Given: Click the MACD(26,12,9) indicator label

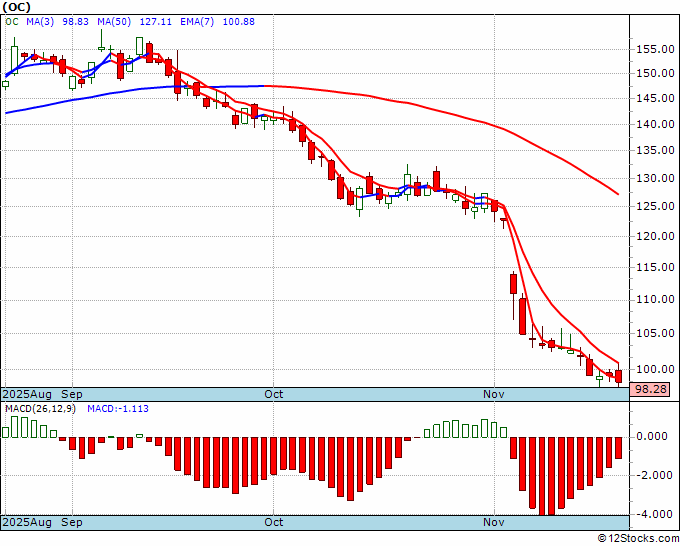Looking at the screenshot, I should click(x=40, y=409).
